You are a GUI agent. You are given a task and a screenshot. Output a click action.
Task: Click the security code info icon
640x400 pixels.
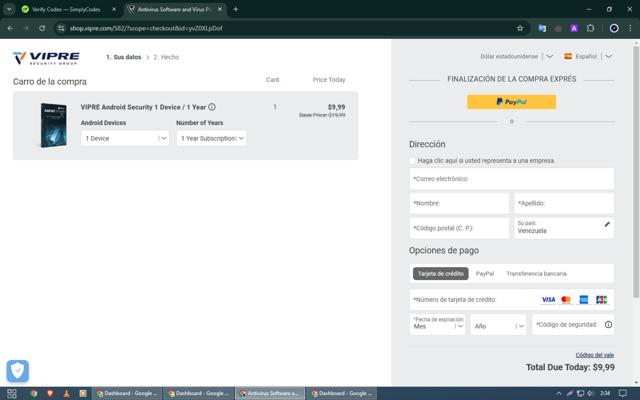[x=608, y=324]
